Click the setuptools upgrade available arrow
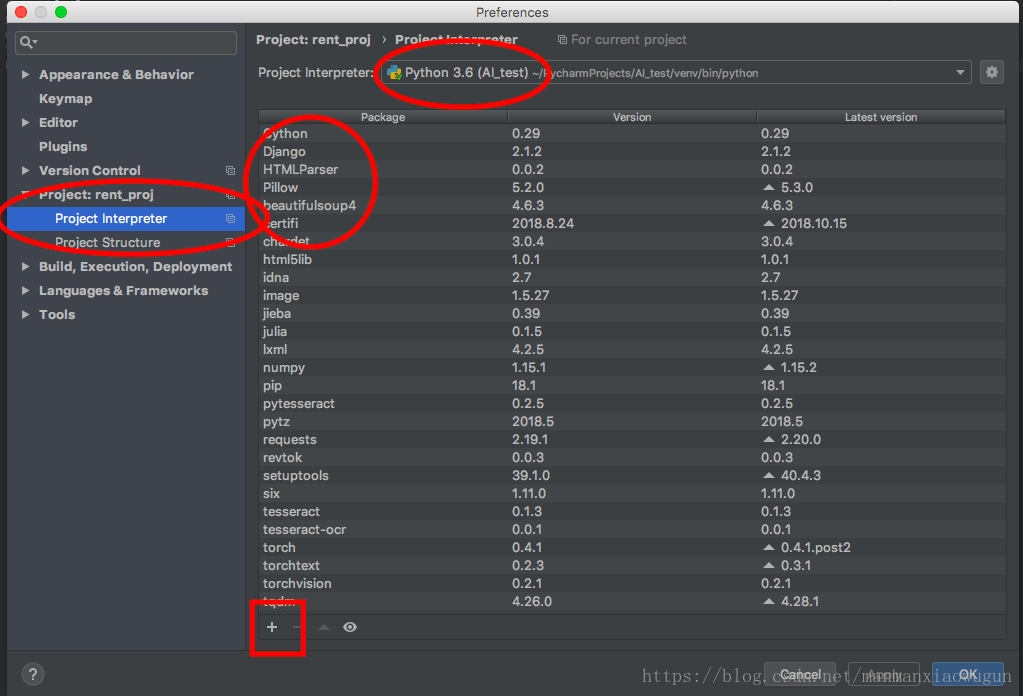This screenshot has width=1023, height=696. (x=769, y=476)
